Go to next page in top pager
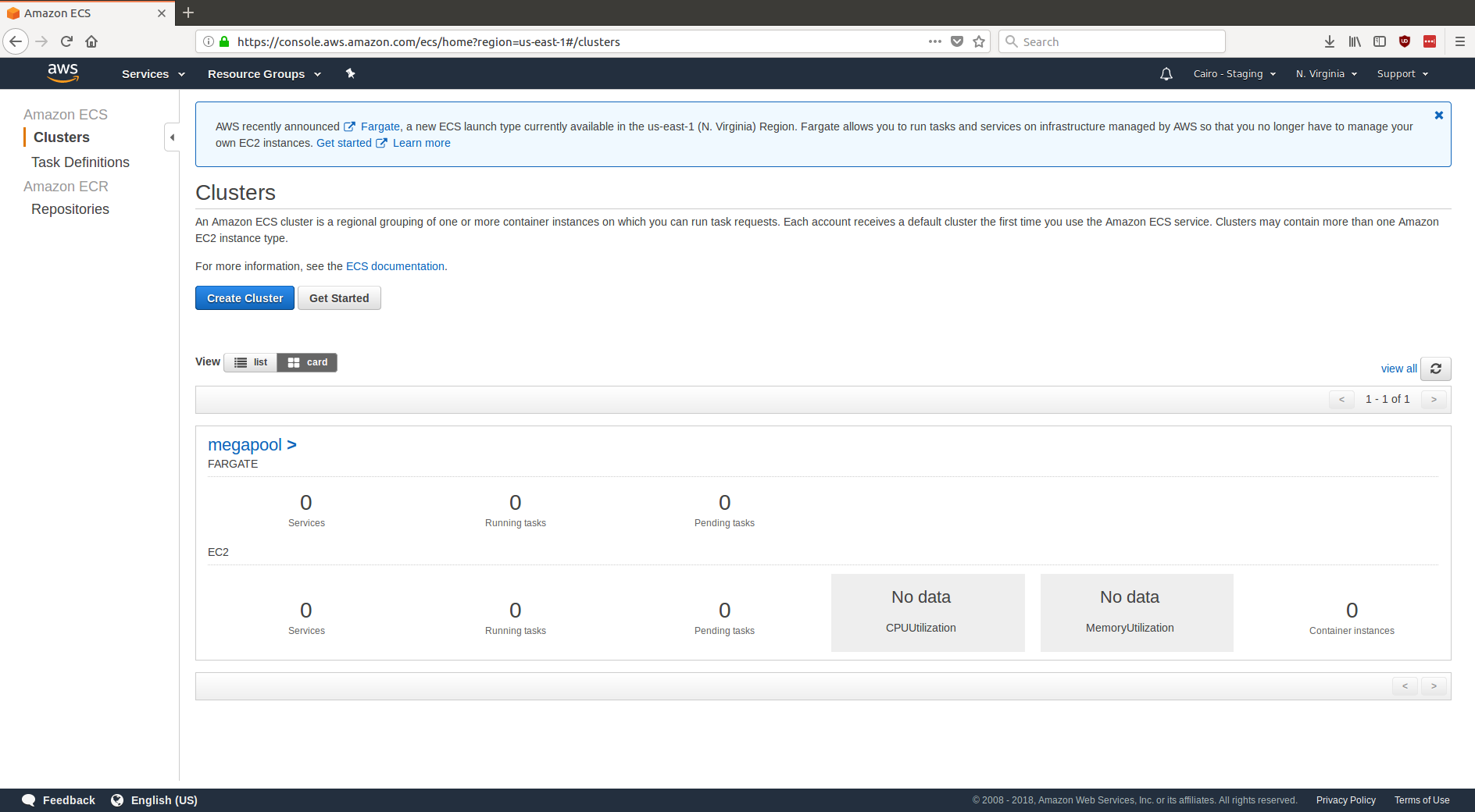1475x812 pixels. (1434, 400)
